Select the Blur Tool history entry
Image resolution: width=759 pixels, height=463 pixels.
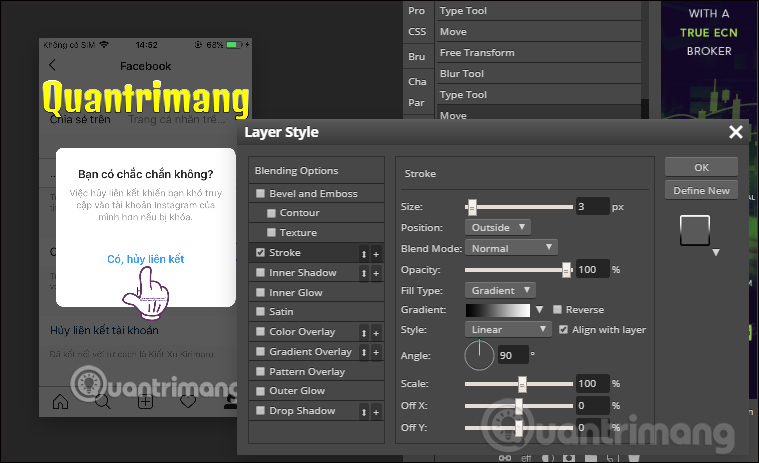[x=538, y=74]
